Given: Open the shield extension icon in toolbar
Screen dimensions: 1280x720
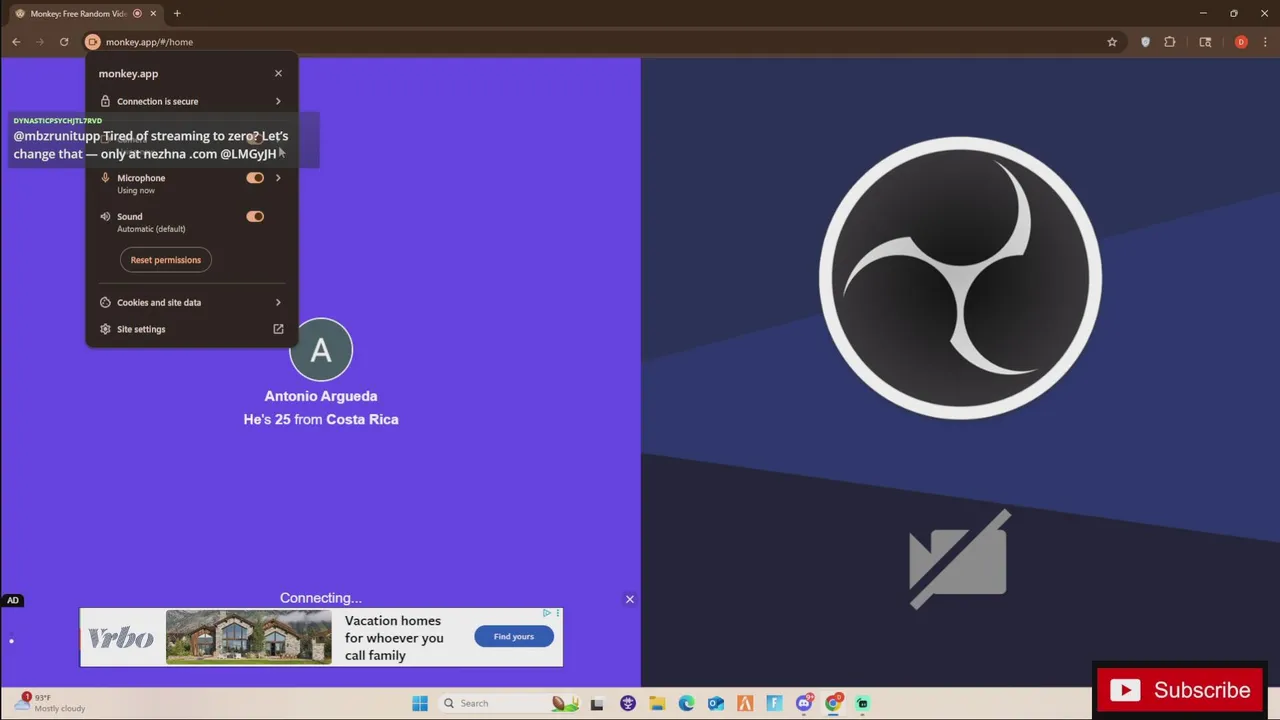Looking at the screenshot, I should click(1145, 42).
